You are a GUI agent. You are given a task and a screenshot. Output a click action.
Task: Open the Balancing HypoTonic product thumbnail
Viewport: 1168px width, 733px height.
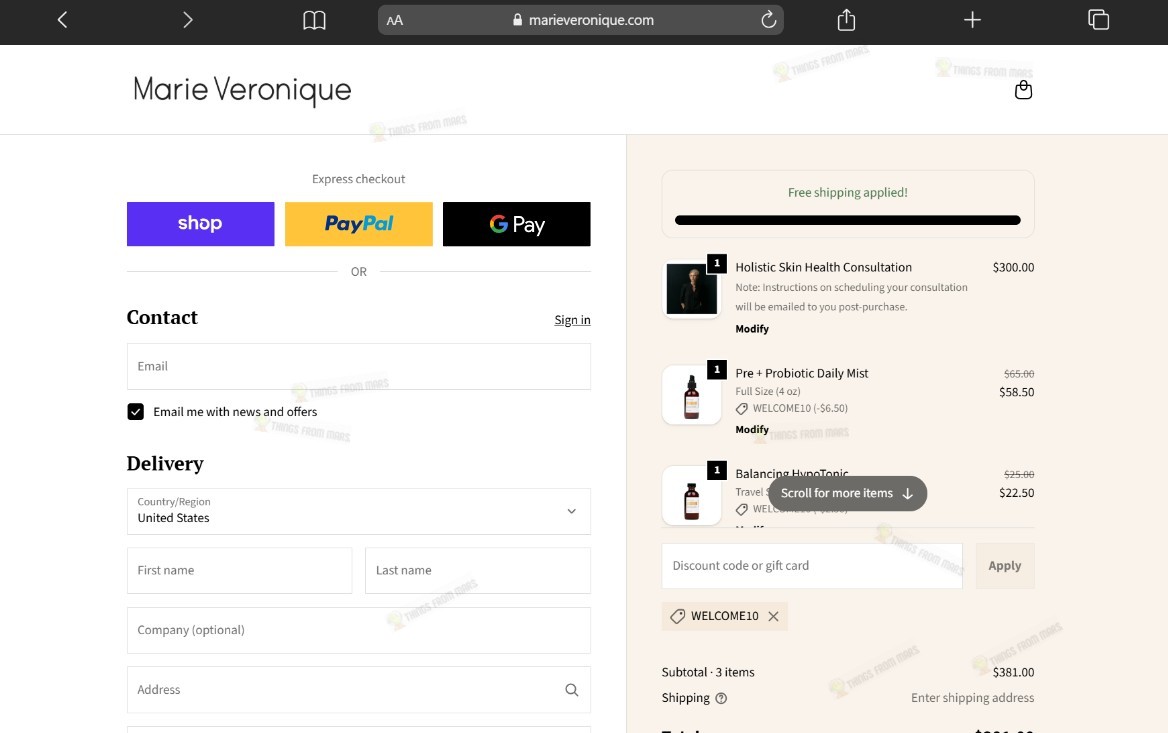tap(691, 496)
